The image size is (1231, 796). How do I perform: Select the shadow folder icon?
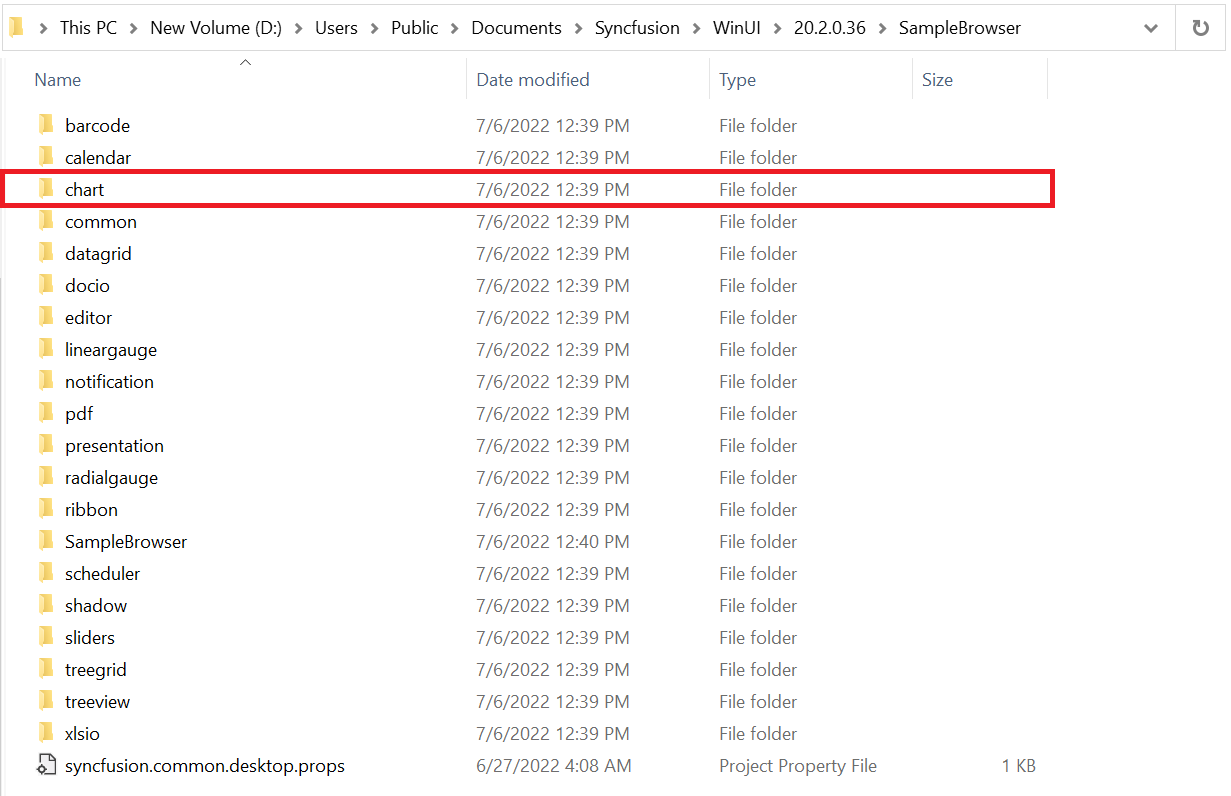[46, 605]
